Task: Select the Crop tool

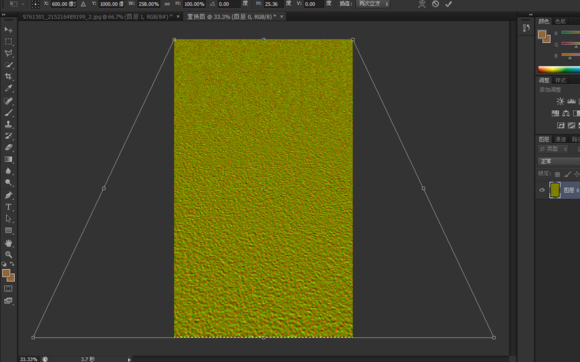Action: [x=9, y=77]
